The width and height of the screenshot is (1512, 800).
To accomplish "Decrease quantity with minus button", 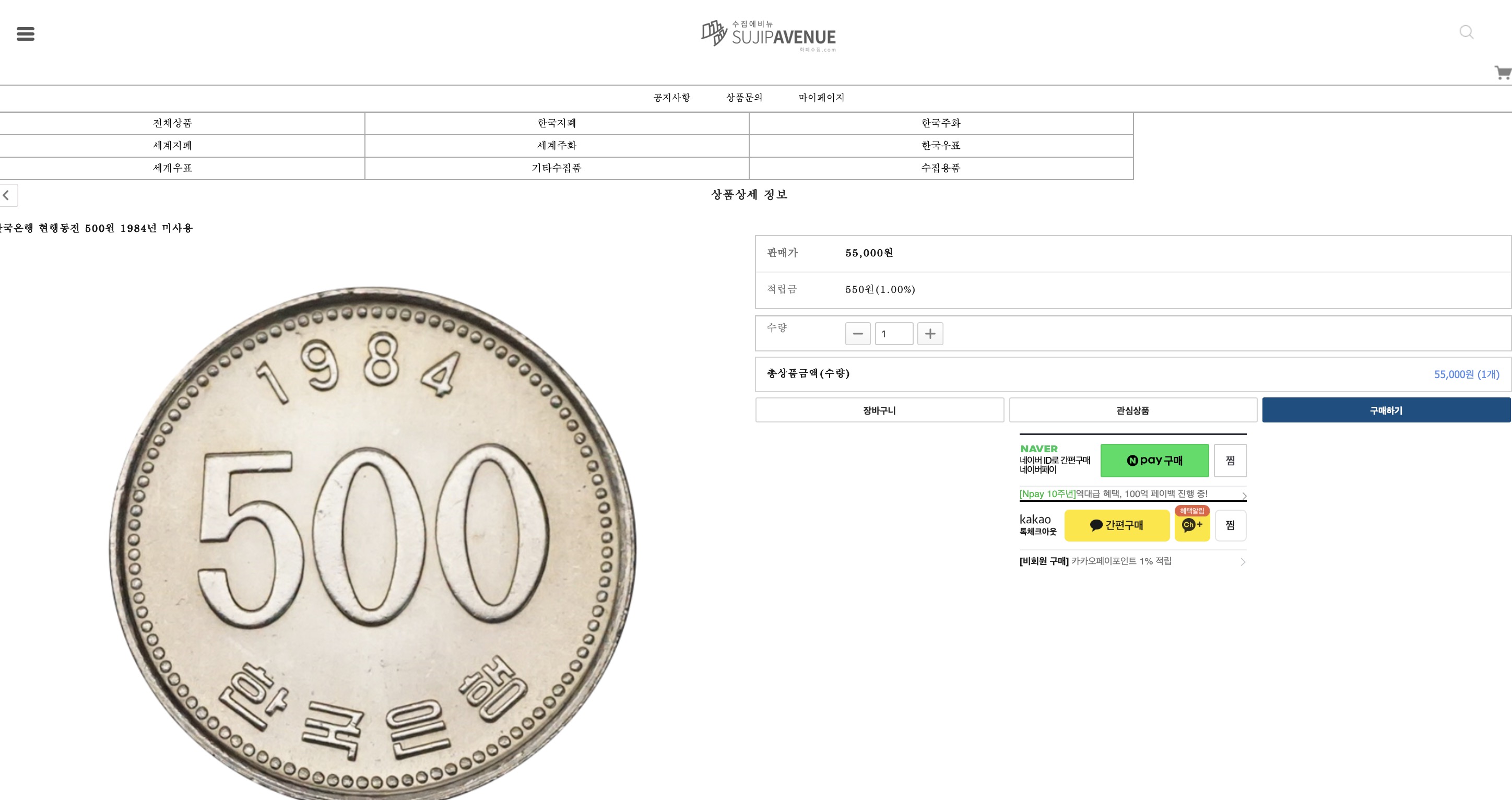I will (857, 334).
